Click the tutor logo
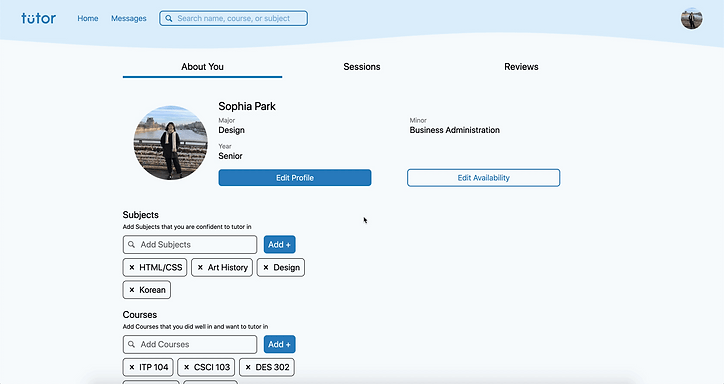This screenshot has width=724, height=384. coord(38,18)
